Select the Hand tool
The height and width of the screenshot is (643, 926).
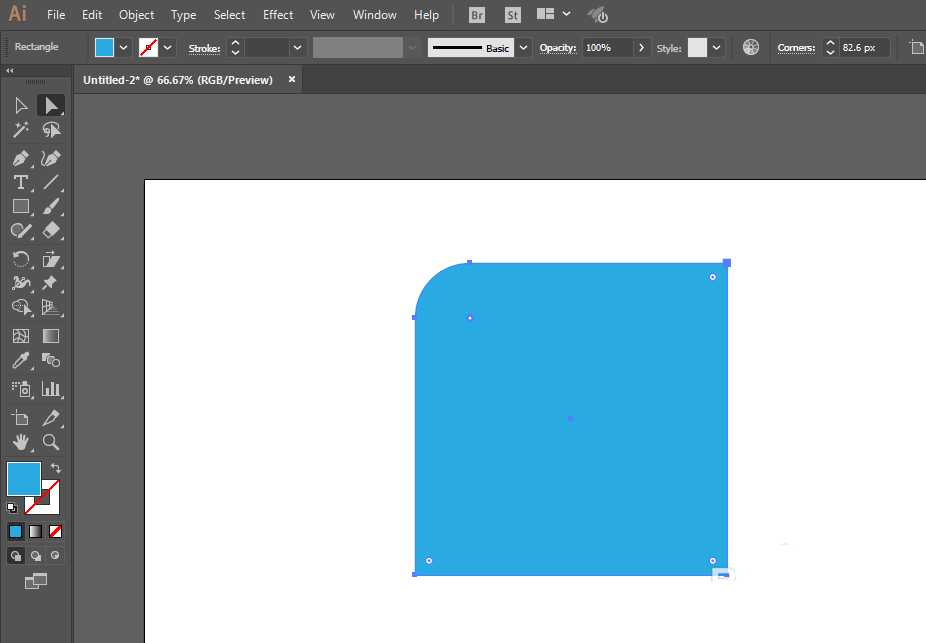pyautogui.click(x=20, y=441)
